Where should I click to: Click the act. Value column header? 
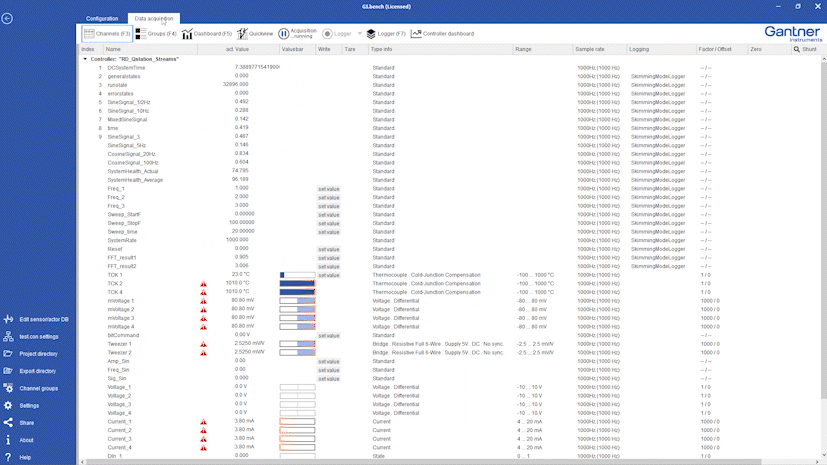click(238, 49)
